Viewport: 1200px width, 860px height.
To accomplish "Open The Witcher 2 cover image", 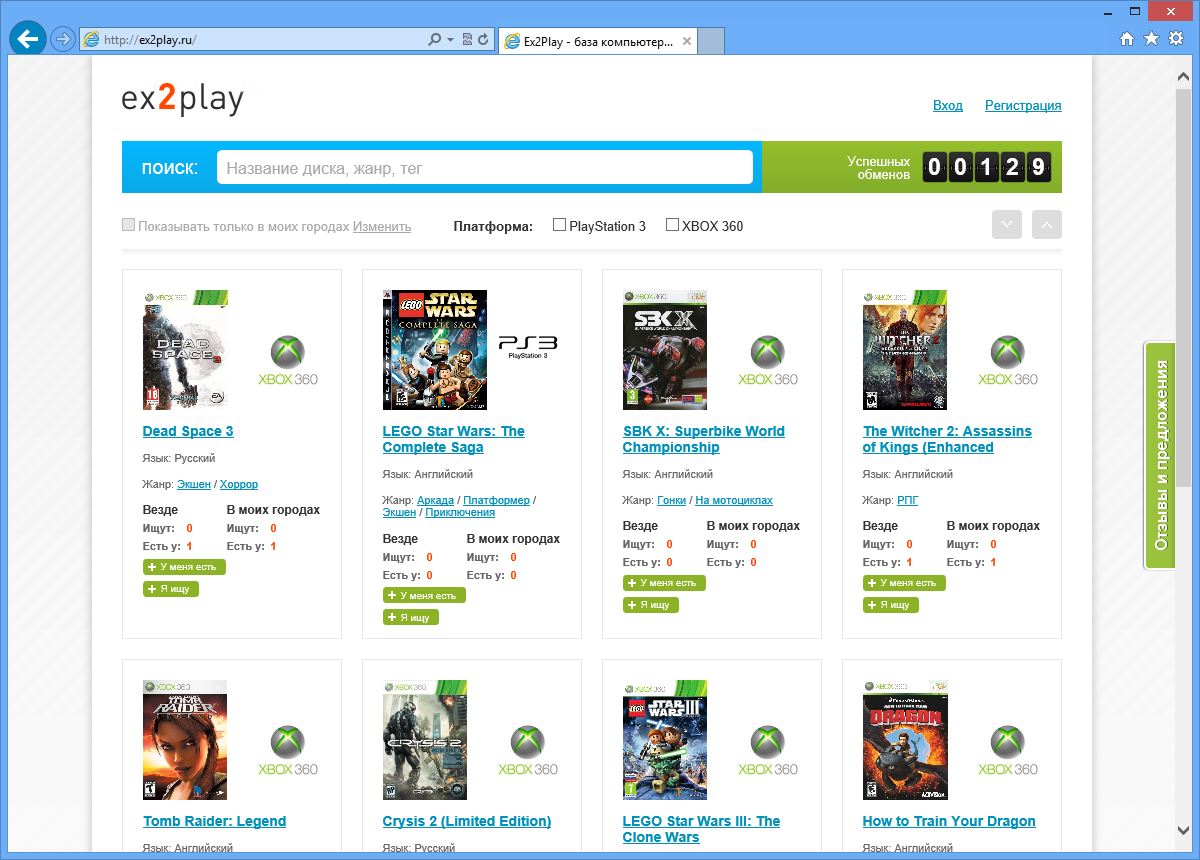I will [x=905, y=350].
